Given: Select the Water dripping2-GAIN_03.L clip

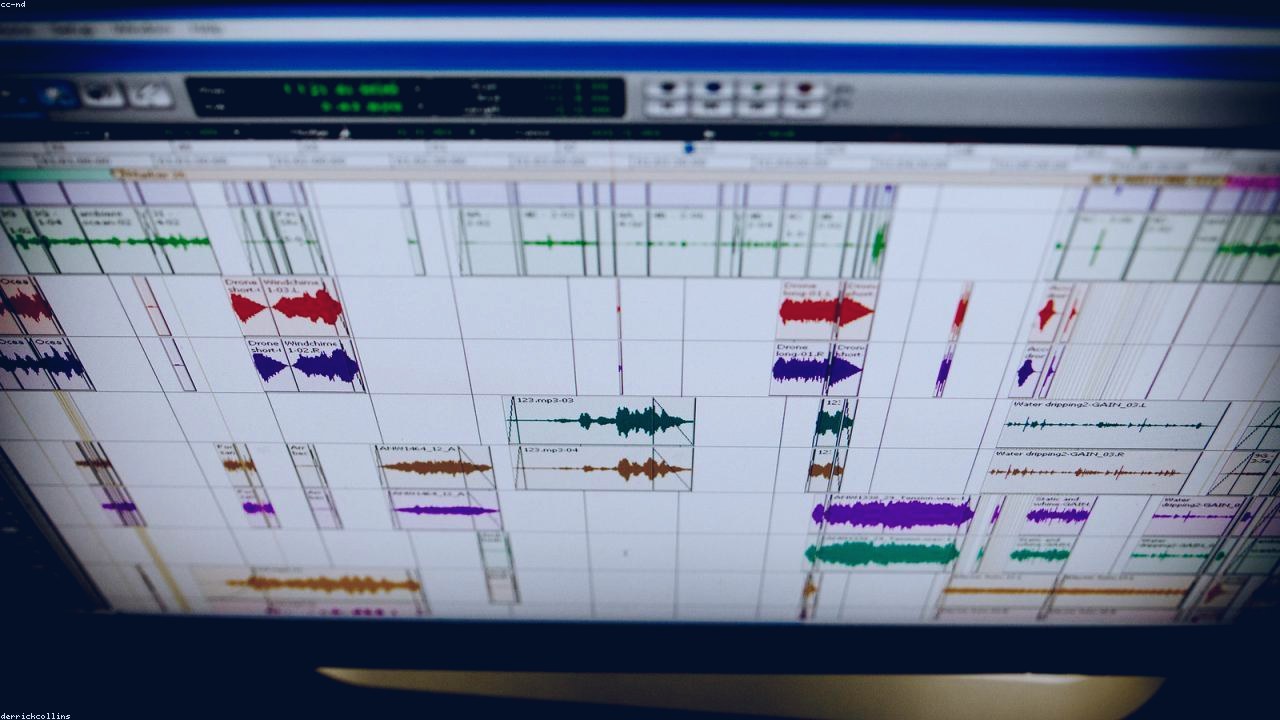Looking at the screenshot, I should point(1112,424).
